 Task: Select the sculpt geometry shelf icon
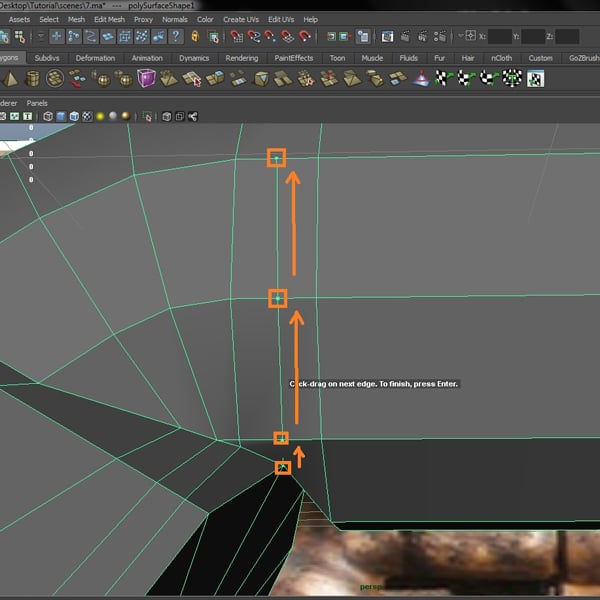tap(423, 79)
